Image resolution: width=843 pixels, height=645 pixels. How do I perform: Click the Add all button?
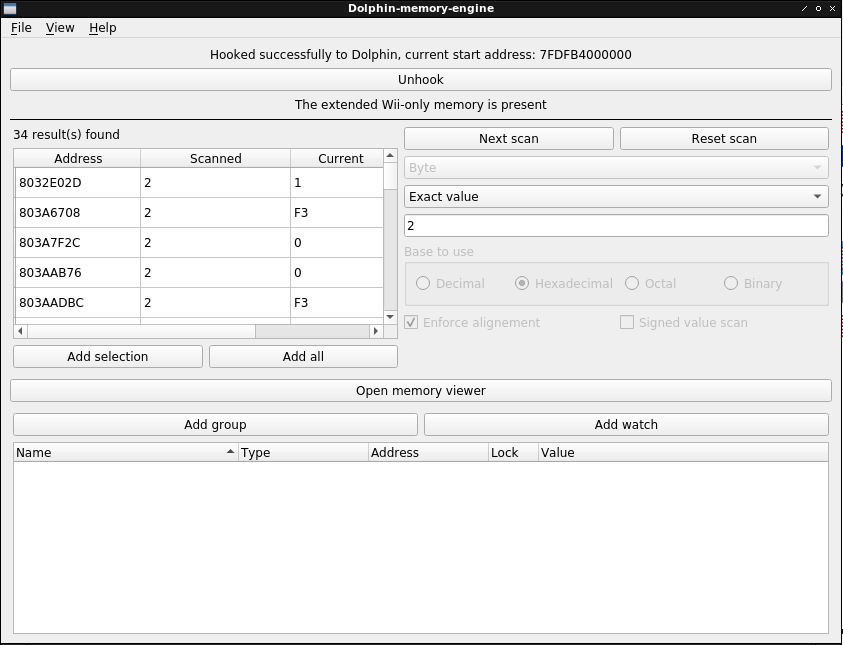[x=303, y=357]
